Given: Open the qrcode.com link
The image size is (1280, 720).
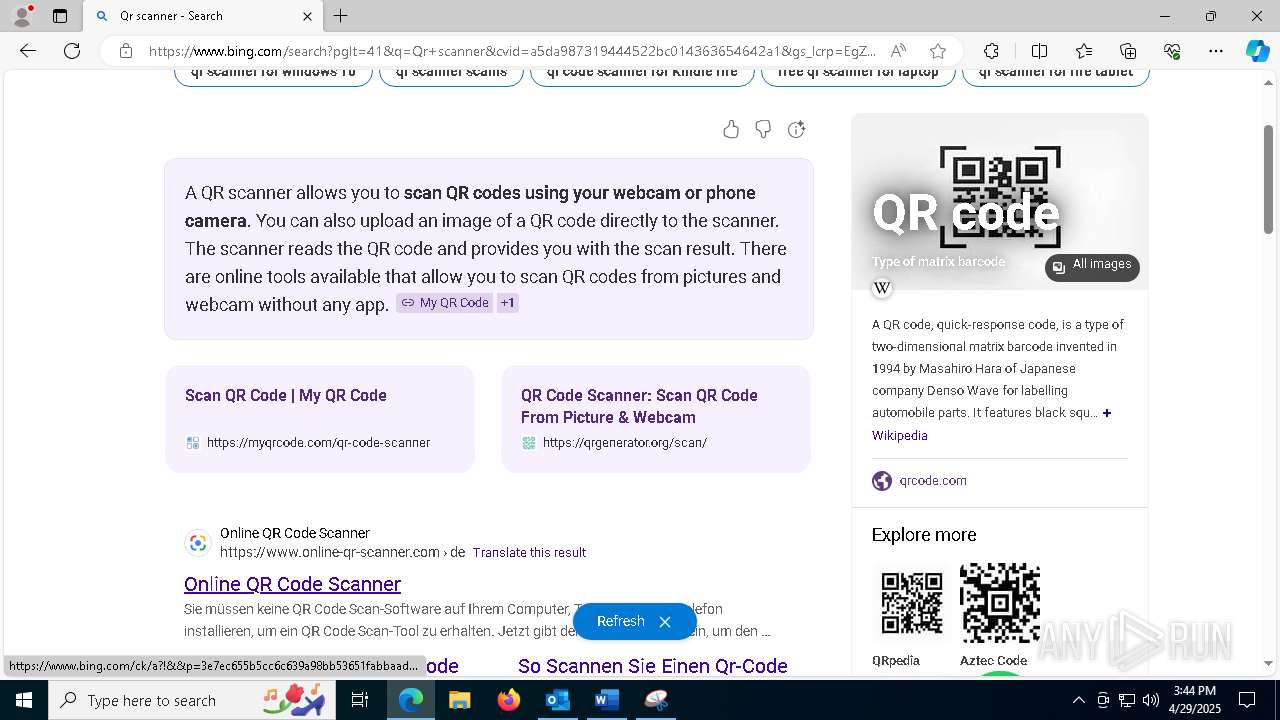Looking at the screenshot, I should (x=933, y=481).
